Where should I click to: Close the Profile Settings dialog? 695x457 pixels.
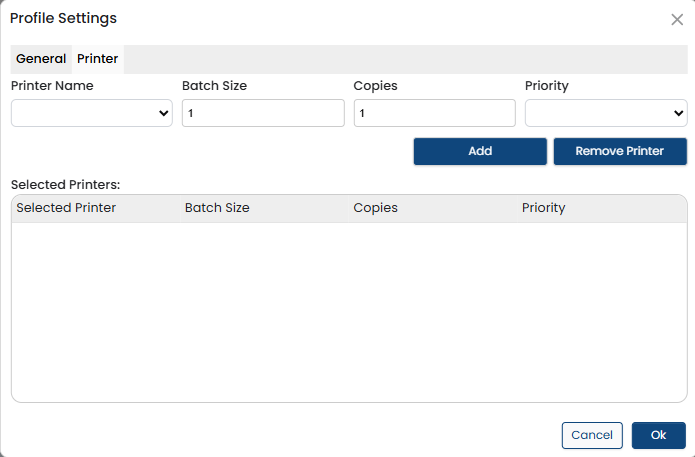click(x=677, y=19)
